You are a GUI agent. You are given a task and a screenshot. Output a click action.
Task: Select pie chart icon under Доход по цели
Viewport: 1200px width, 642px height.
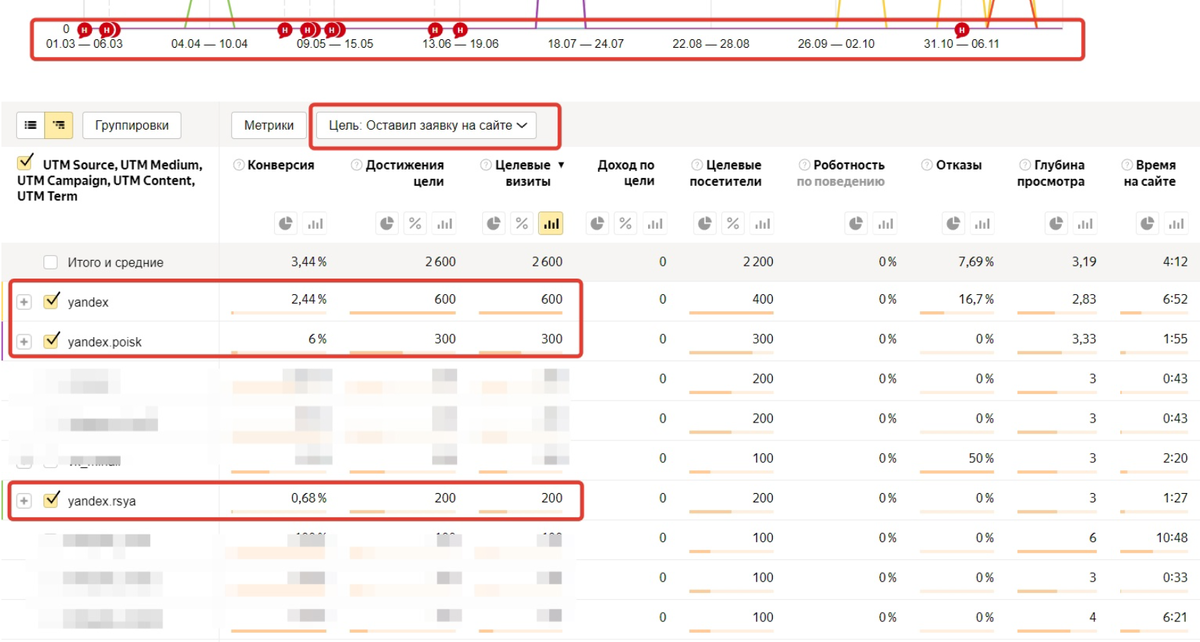(597, 224)
